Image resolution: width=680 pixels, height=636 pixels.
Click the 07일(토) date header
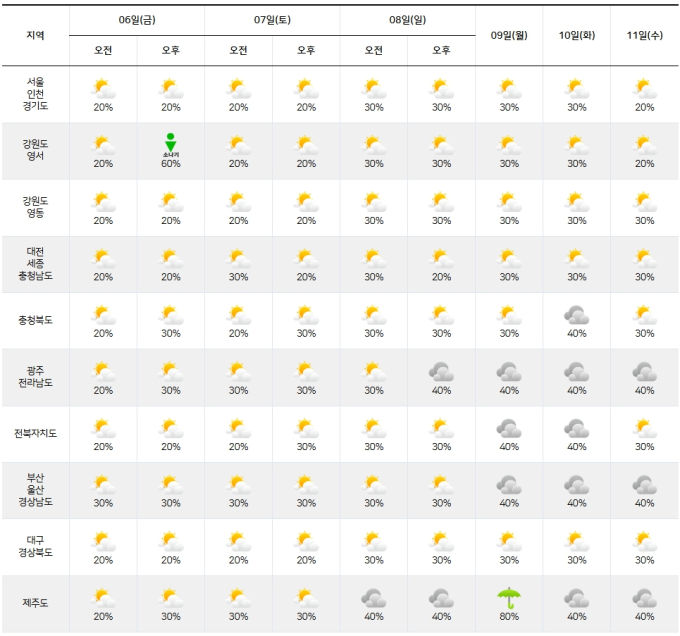click(272, 20)
